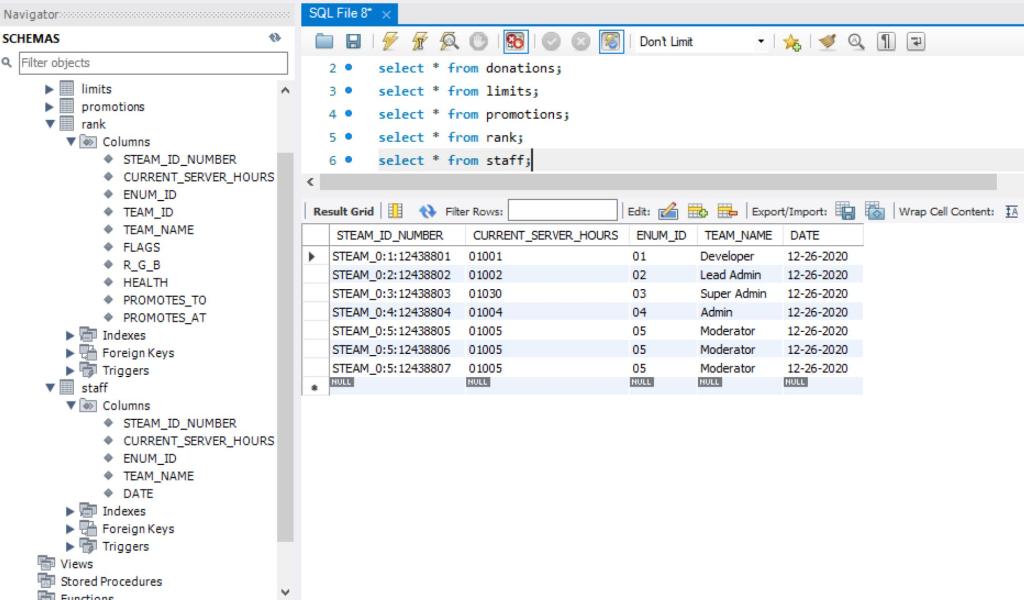Switch to the SQL File 8 tab
This screenshot has height=600, width=1024.
338,14
